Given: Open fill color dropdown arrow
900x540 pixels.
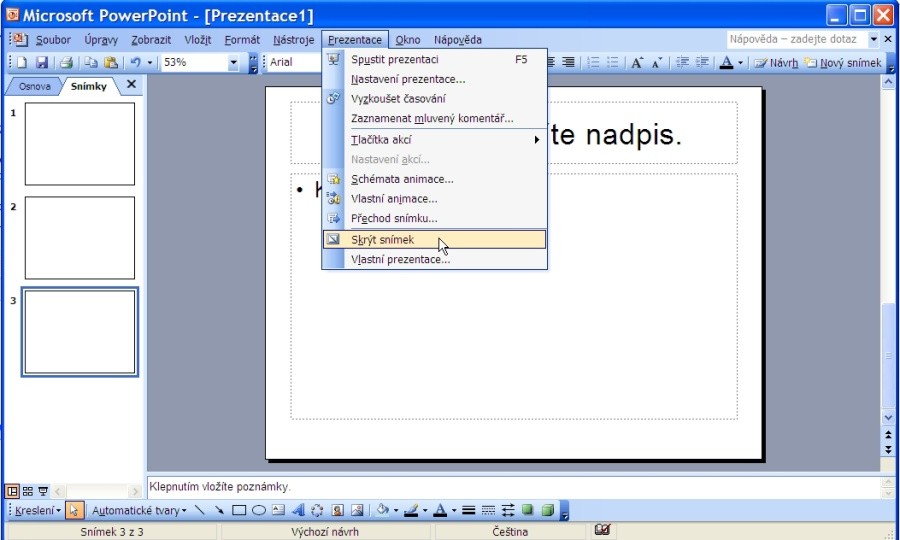Looking at the screenshot, I should [395, 510].
